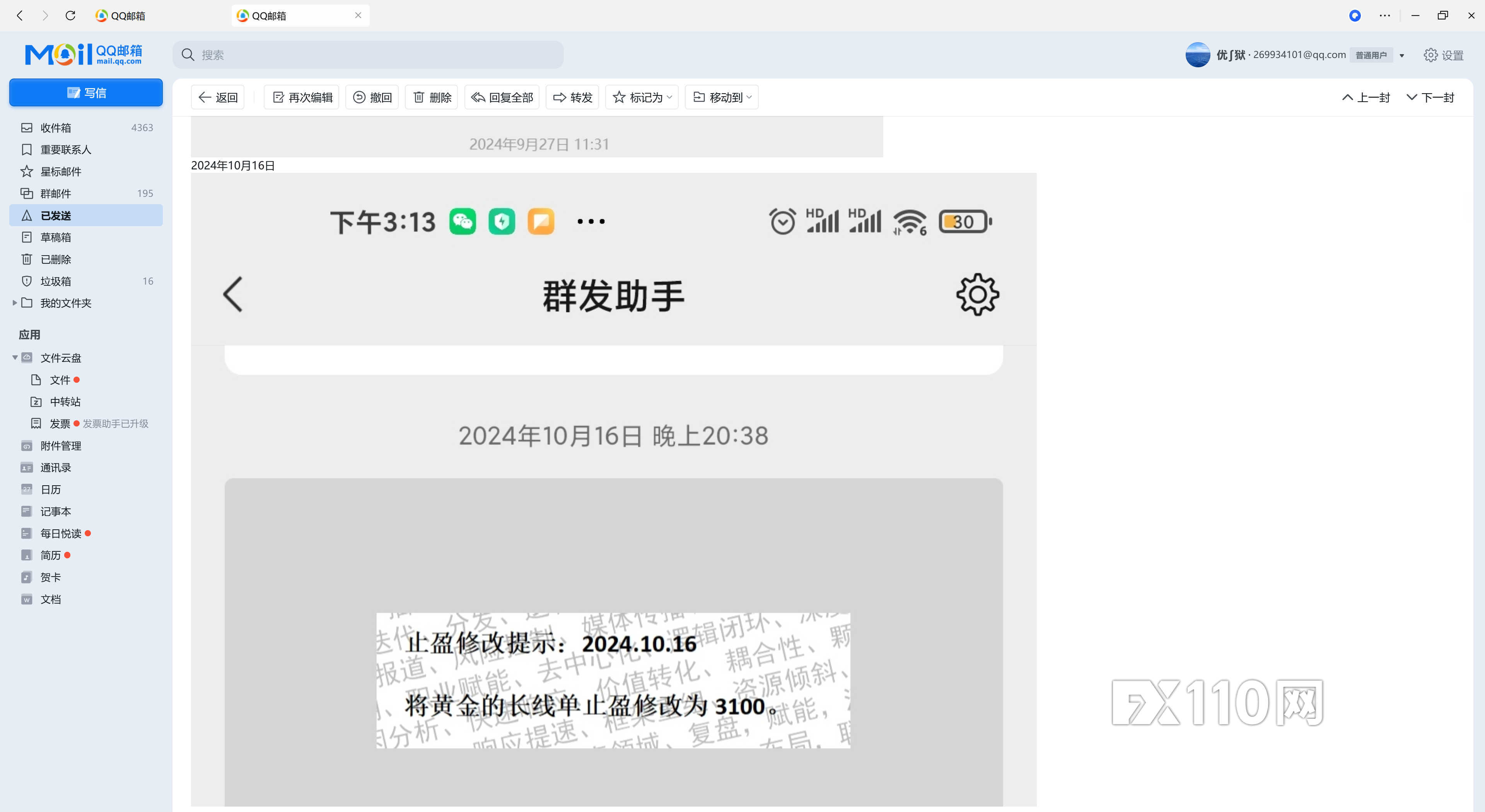
Task: Open the browser three-dot menu
Action: pos(1385,15)
